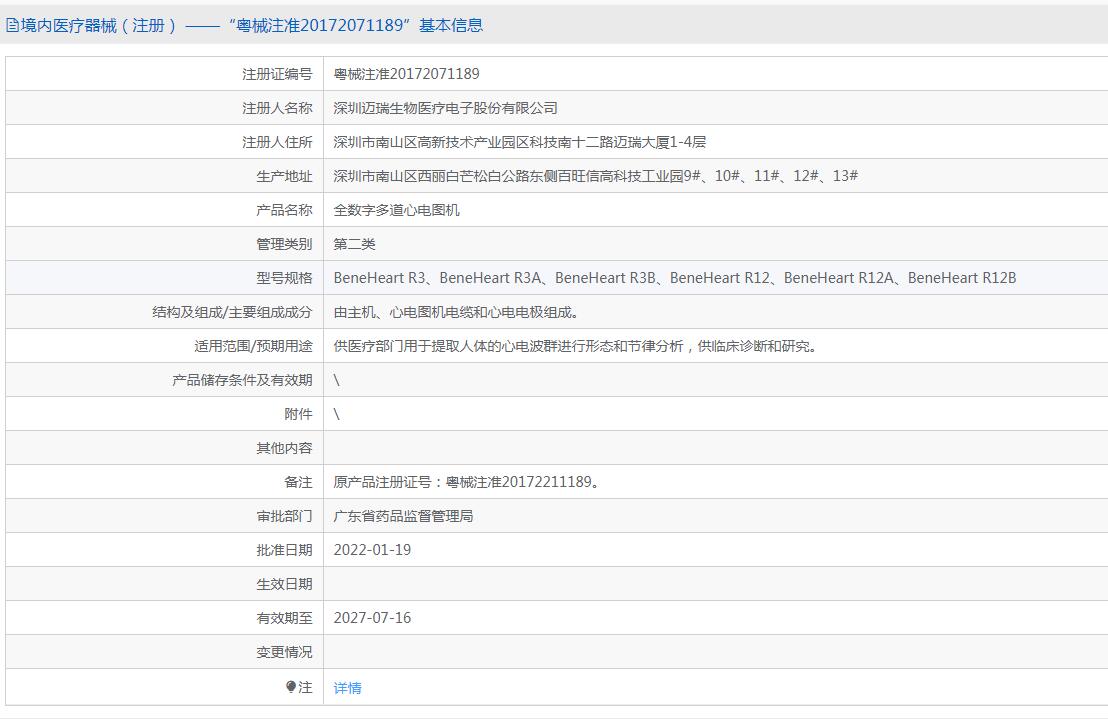Screen dimensions: 1108x719
Task: Select the BeneHeart R3 model list
Action: (675, 278)
